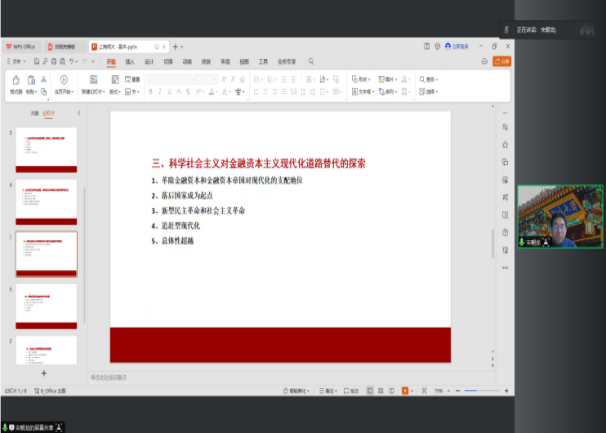Toggle bold formatting button
Viewport: 606px width, 433px height.
150,91
